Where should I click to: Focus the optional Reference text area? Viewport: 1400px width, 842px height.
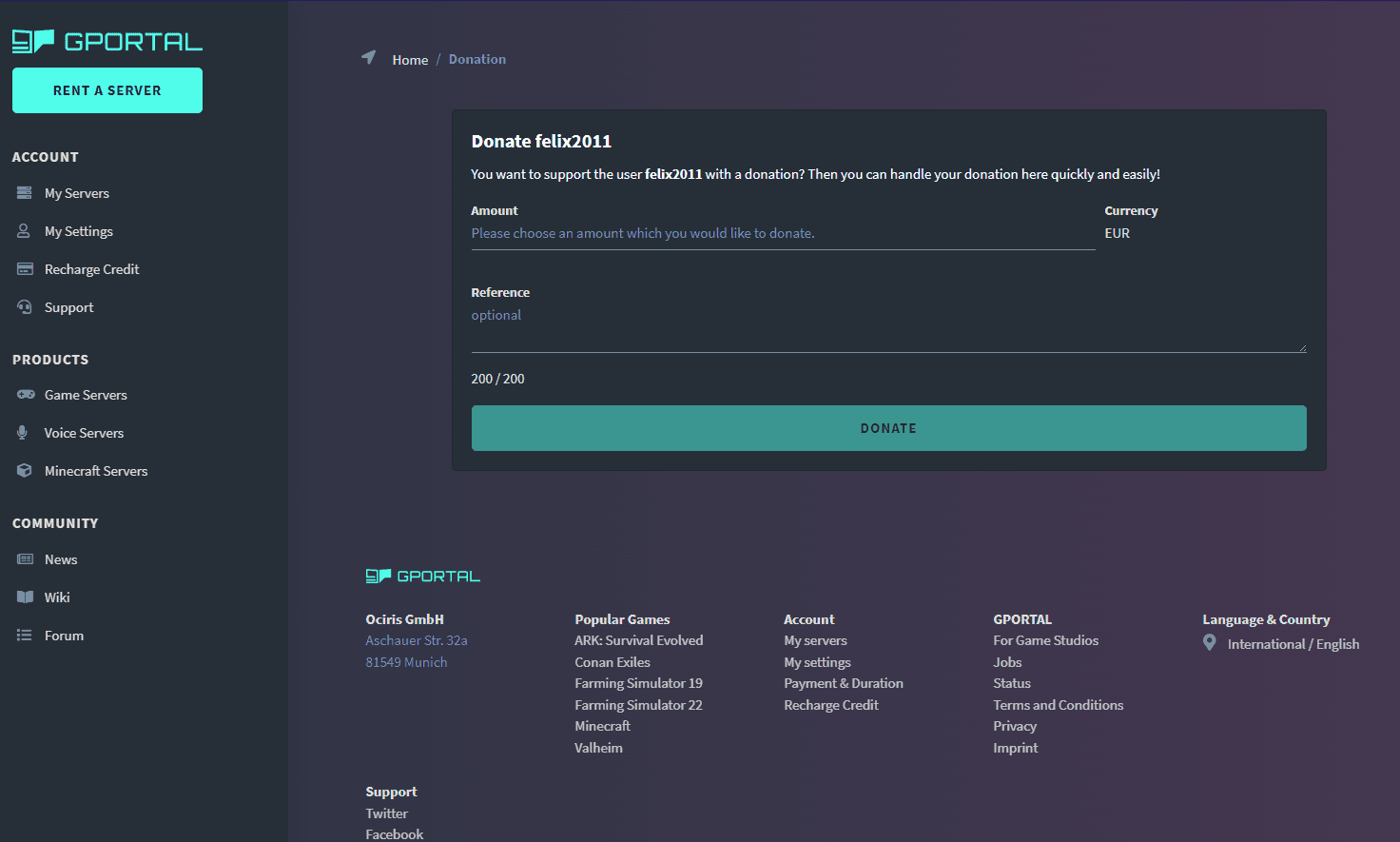pos(889,327)
